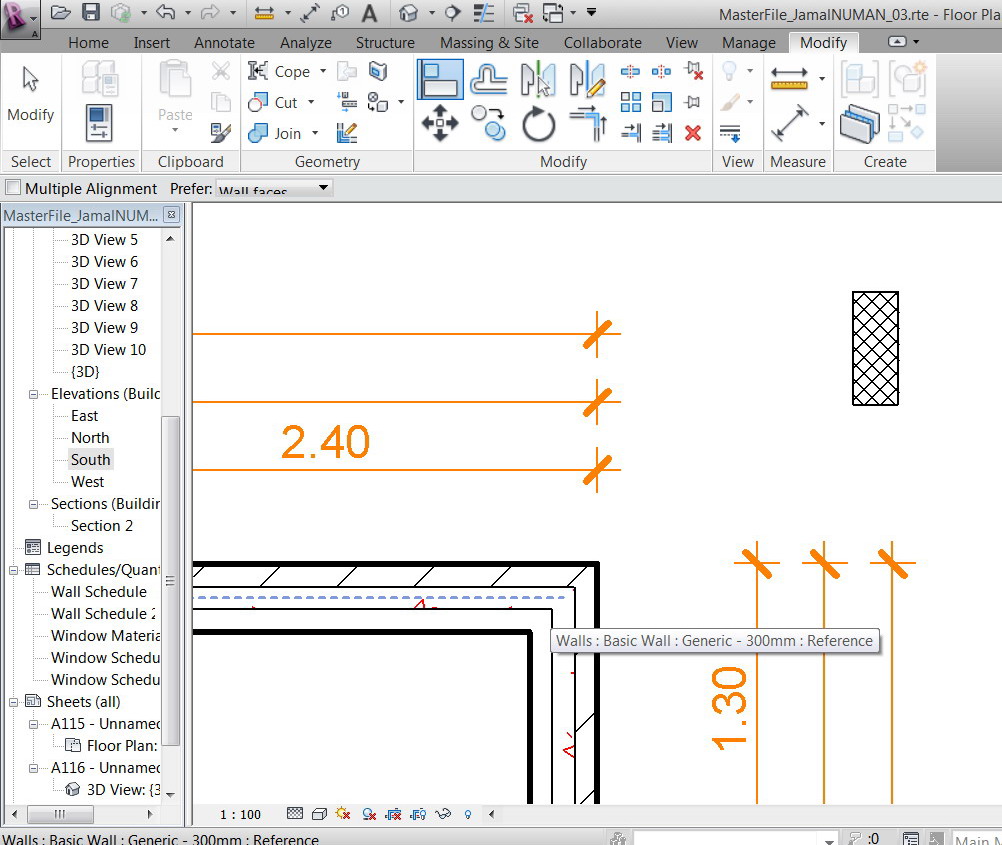Open the Insert ribbon tab
The height and width of the screenshot is (845, 1002).
151,43
